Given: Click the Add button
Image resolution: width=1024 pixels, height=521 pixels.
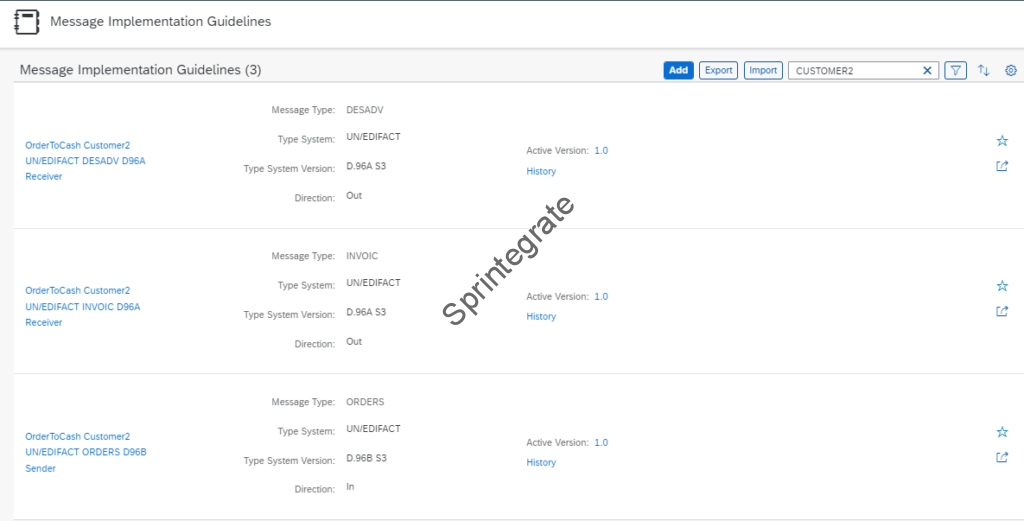Looking at the screenshot, I should pos(679,71).
